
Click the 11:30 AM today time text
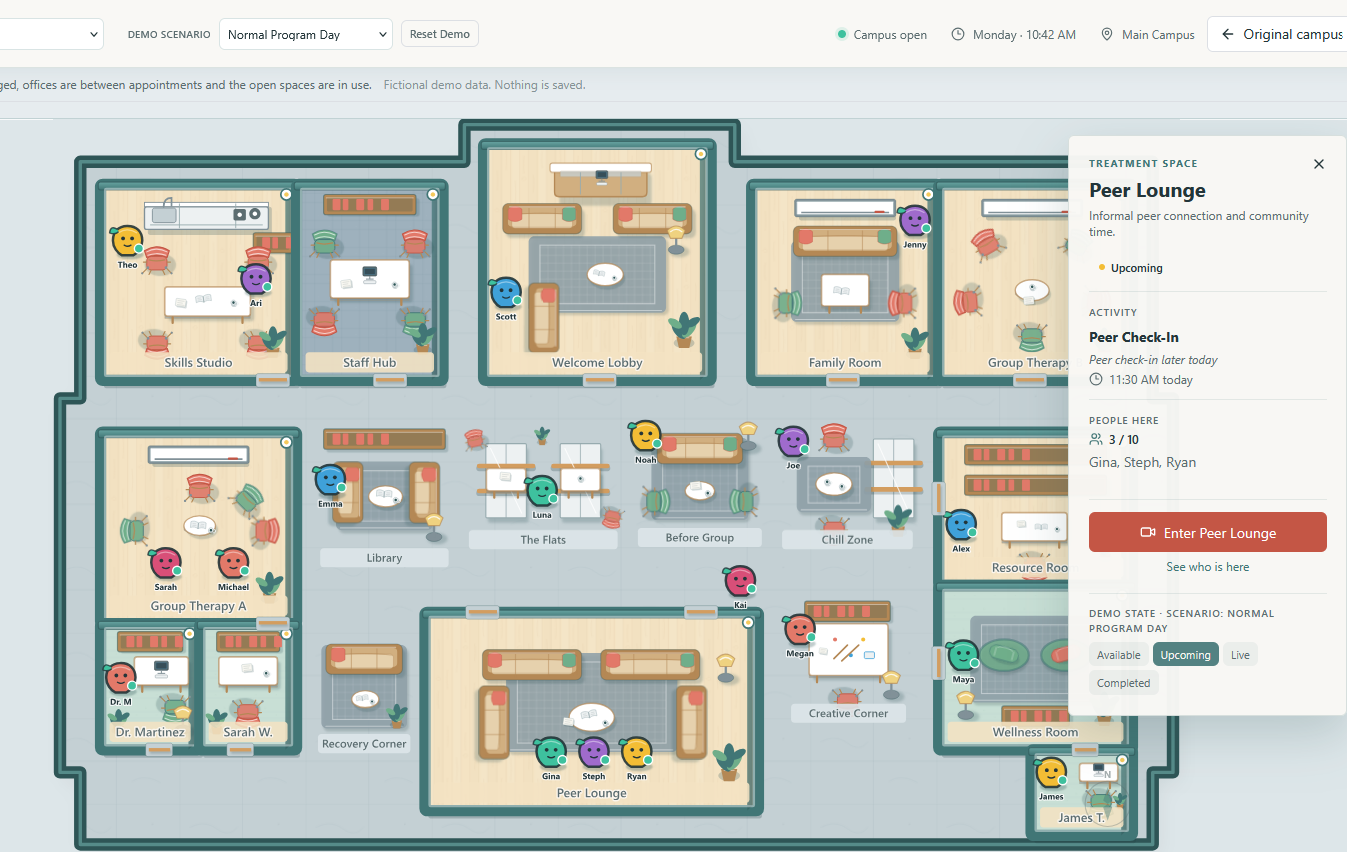(x=1150, y=380)
